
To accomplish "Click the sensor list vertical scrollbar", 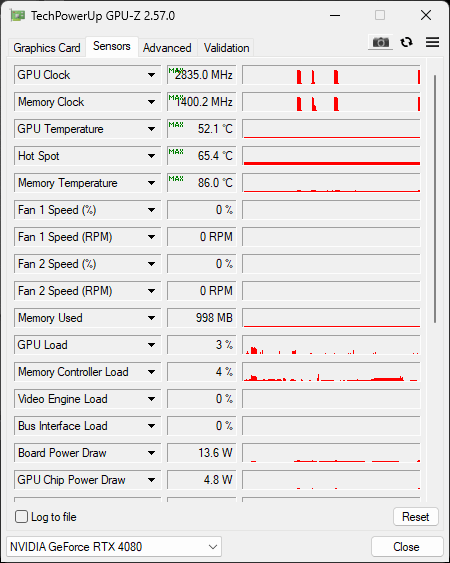I will (435, 199).
